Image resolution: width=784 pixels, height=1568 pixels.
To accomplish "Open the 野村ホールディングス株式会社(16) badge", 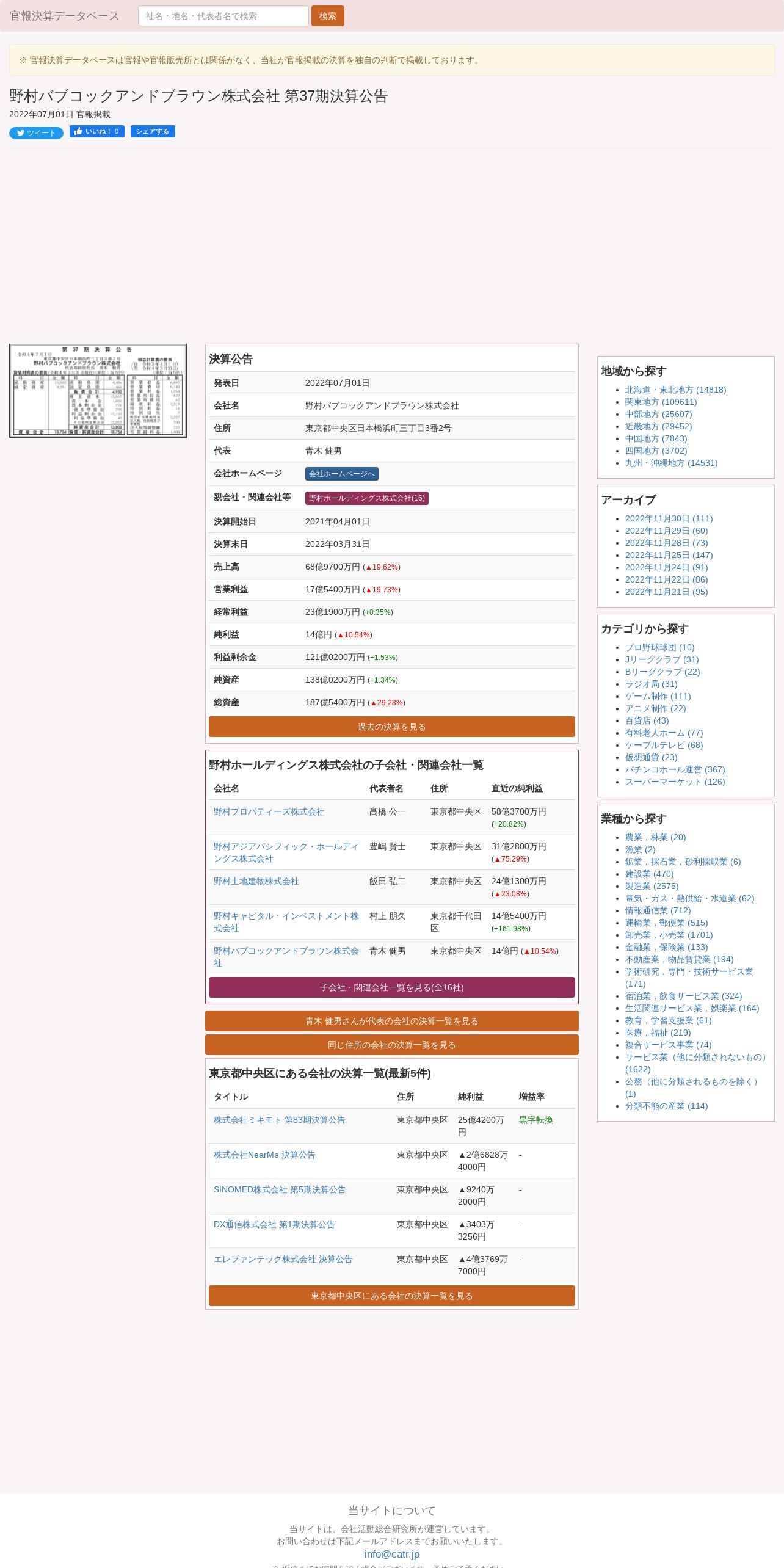I will pos(367,498).
